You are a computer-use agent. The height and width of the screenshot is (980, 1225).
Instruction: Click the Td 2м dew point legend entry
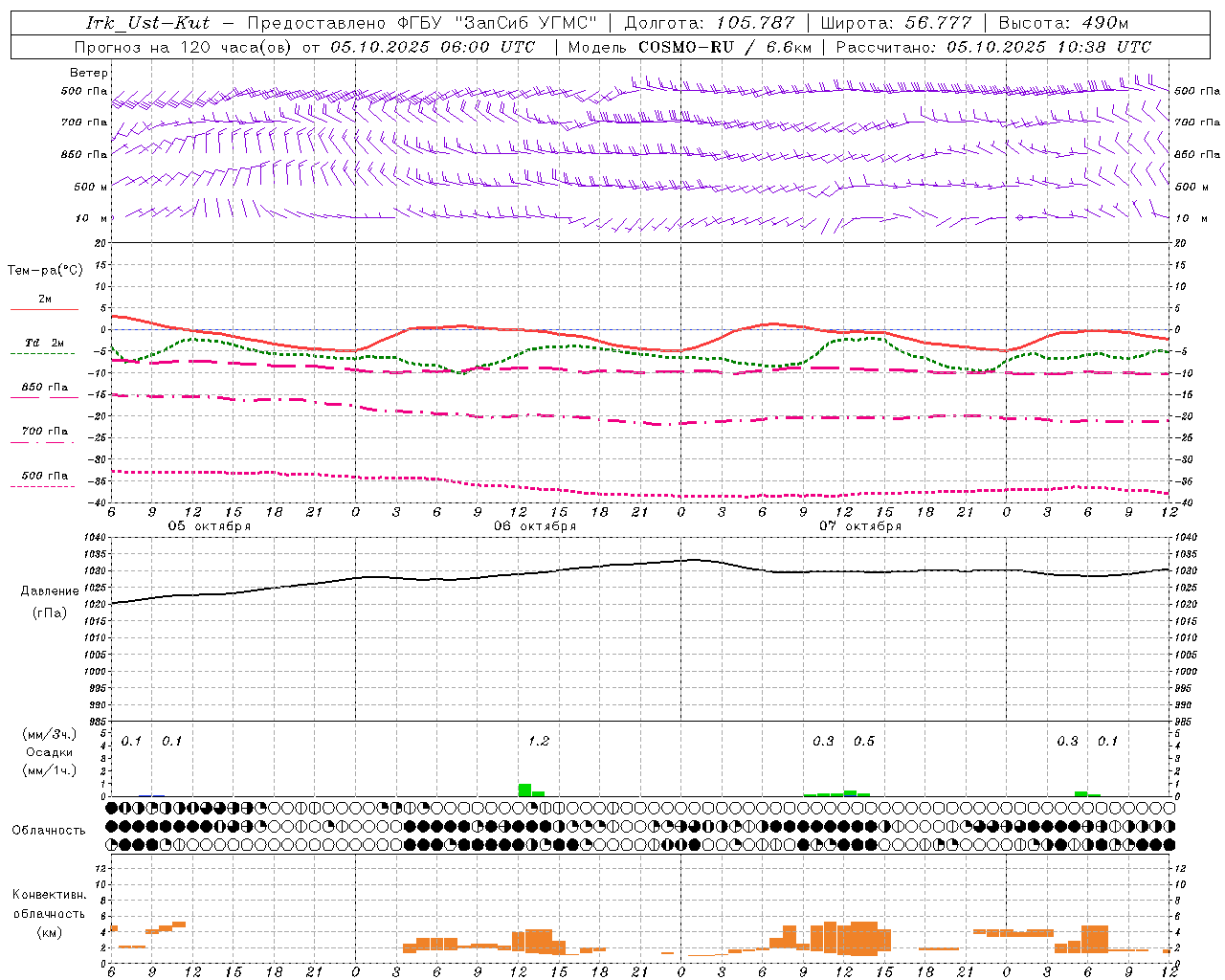[x=45, y=343]
